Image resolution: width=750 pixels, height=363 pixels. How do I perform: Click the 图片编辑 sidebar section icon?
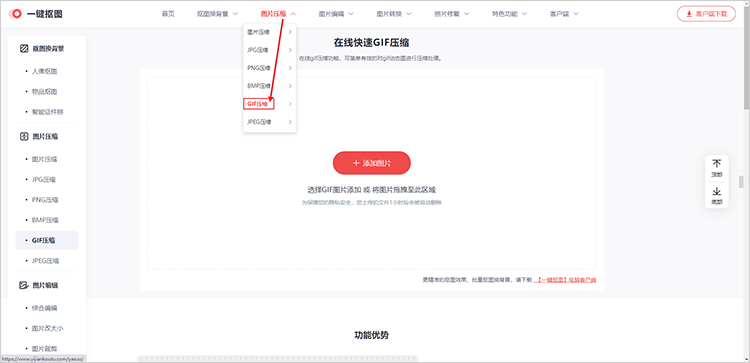[x=24, y=286]
